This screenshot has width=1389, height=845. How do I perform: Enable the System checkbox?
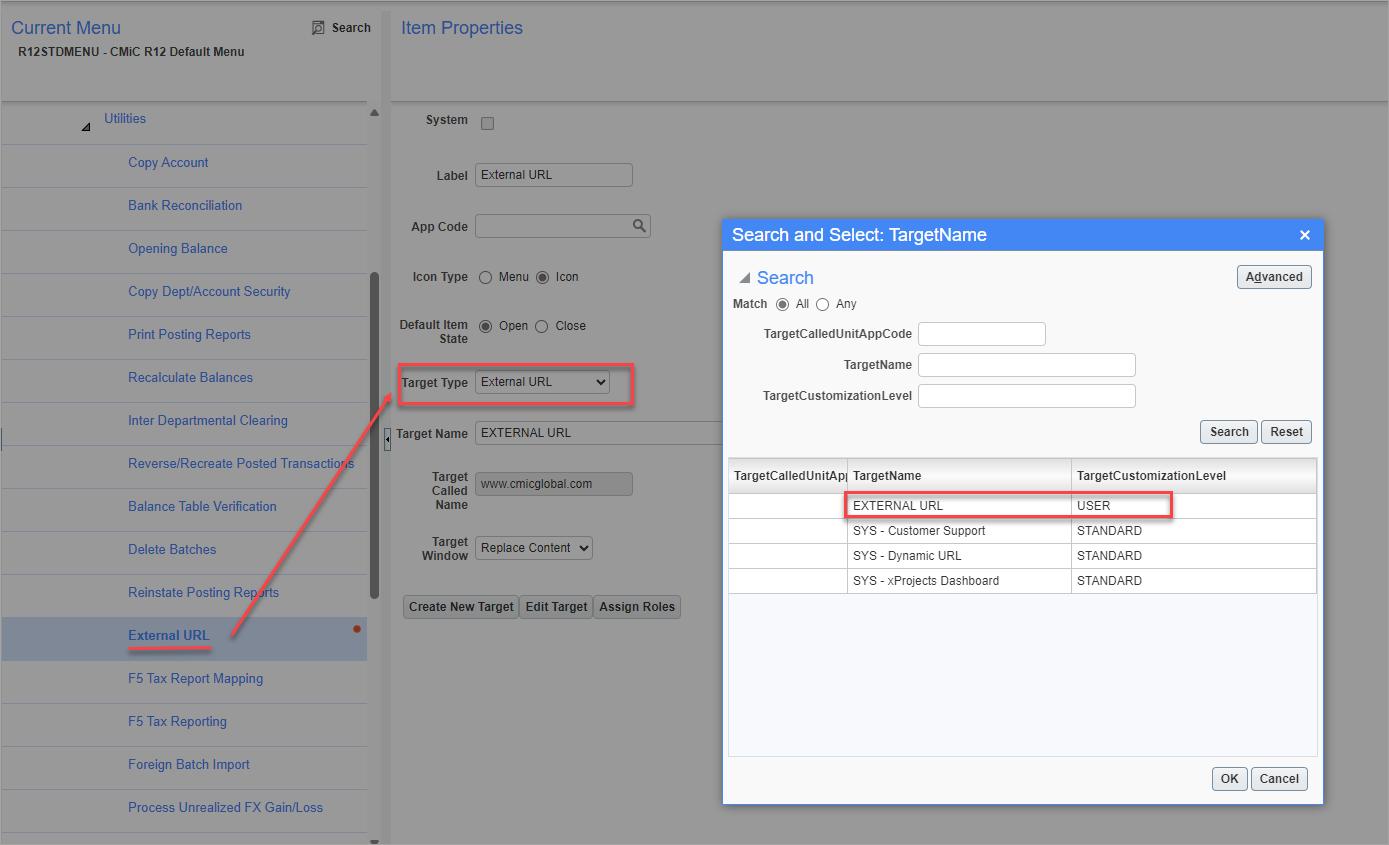[487, 121]
